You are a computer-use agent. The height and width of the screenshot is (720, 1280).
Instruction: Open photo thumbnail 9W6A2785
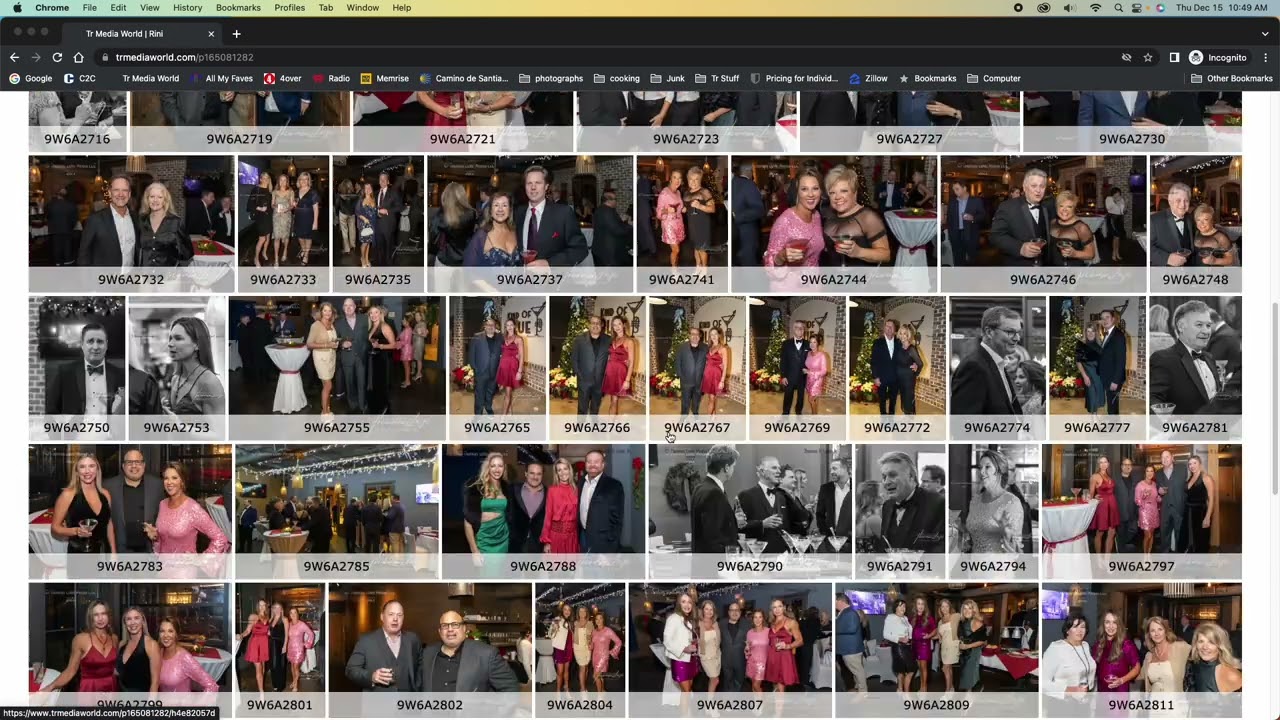pos(337,511)
